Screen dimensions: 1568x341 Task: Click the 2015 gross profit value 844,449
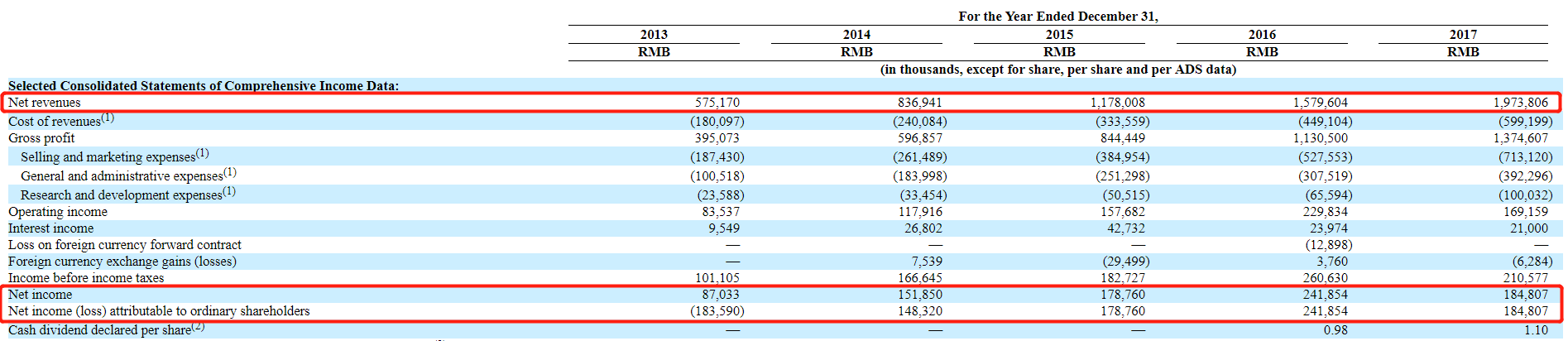[1122, 138]
